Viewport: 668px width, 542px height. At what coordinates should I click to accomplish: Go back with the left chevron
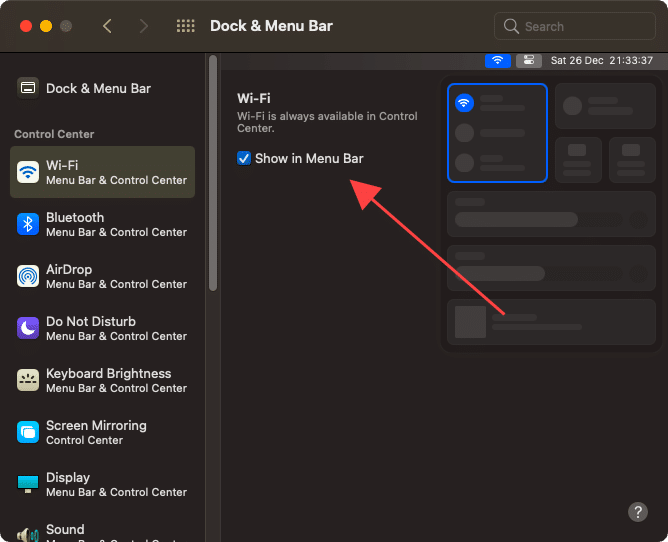pos(108,26)
